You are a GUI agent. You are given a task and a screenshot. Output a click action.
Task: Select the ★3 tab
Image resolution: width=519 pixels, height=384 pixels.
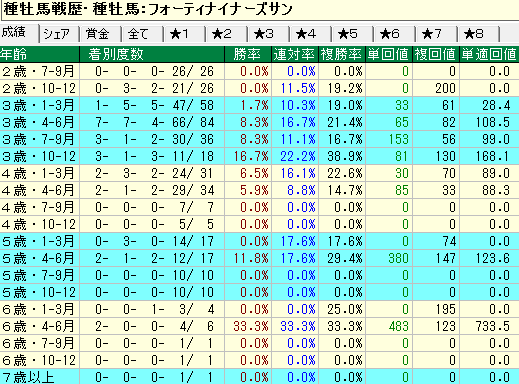pyautogui.click(x=268, y=34)
